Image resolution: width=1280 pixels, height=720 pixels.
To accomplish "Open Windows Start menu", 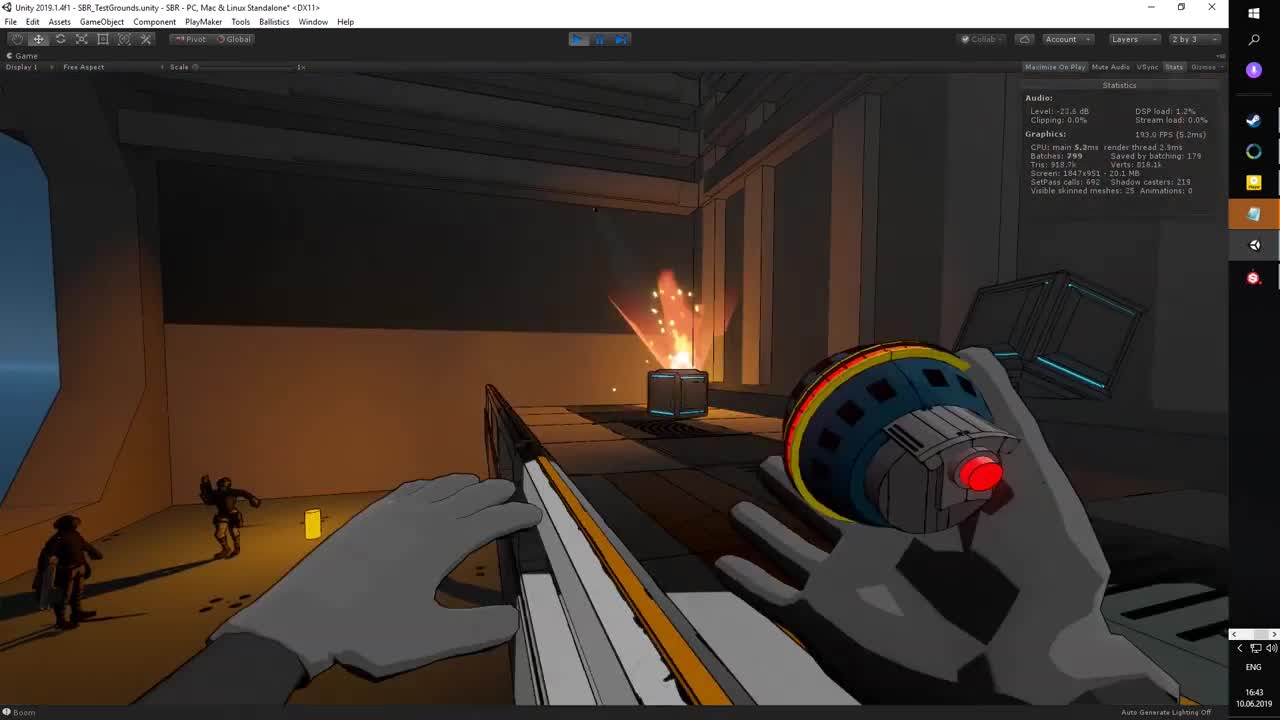I will (1254, 13).
